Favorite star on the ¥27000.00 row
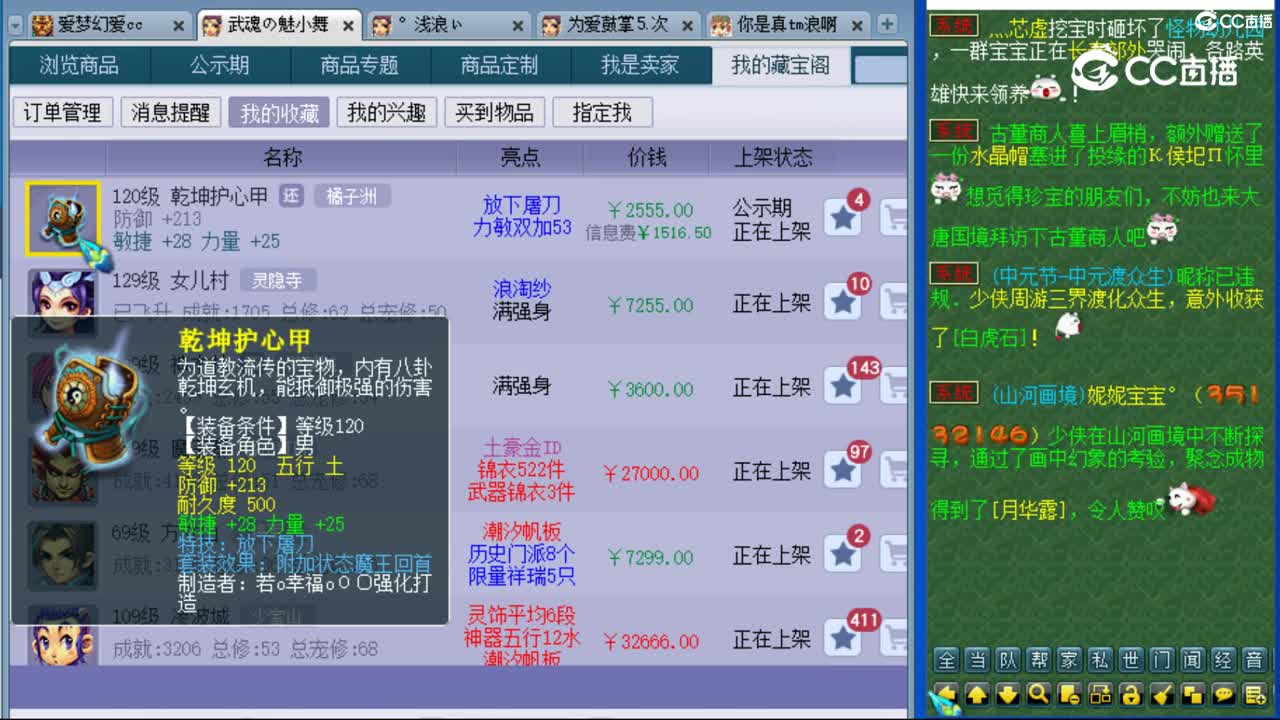The height and width of the screenshot is (720, 1280). 843,470
